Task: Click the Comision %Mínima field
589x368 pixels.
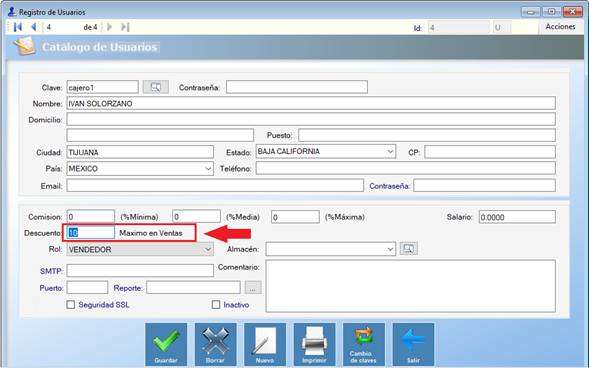Action: 91,217
